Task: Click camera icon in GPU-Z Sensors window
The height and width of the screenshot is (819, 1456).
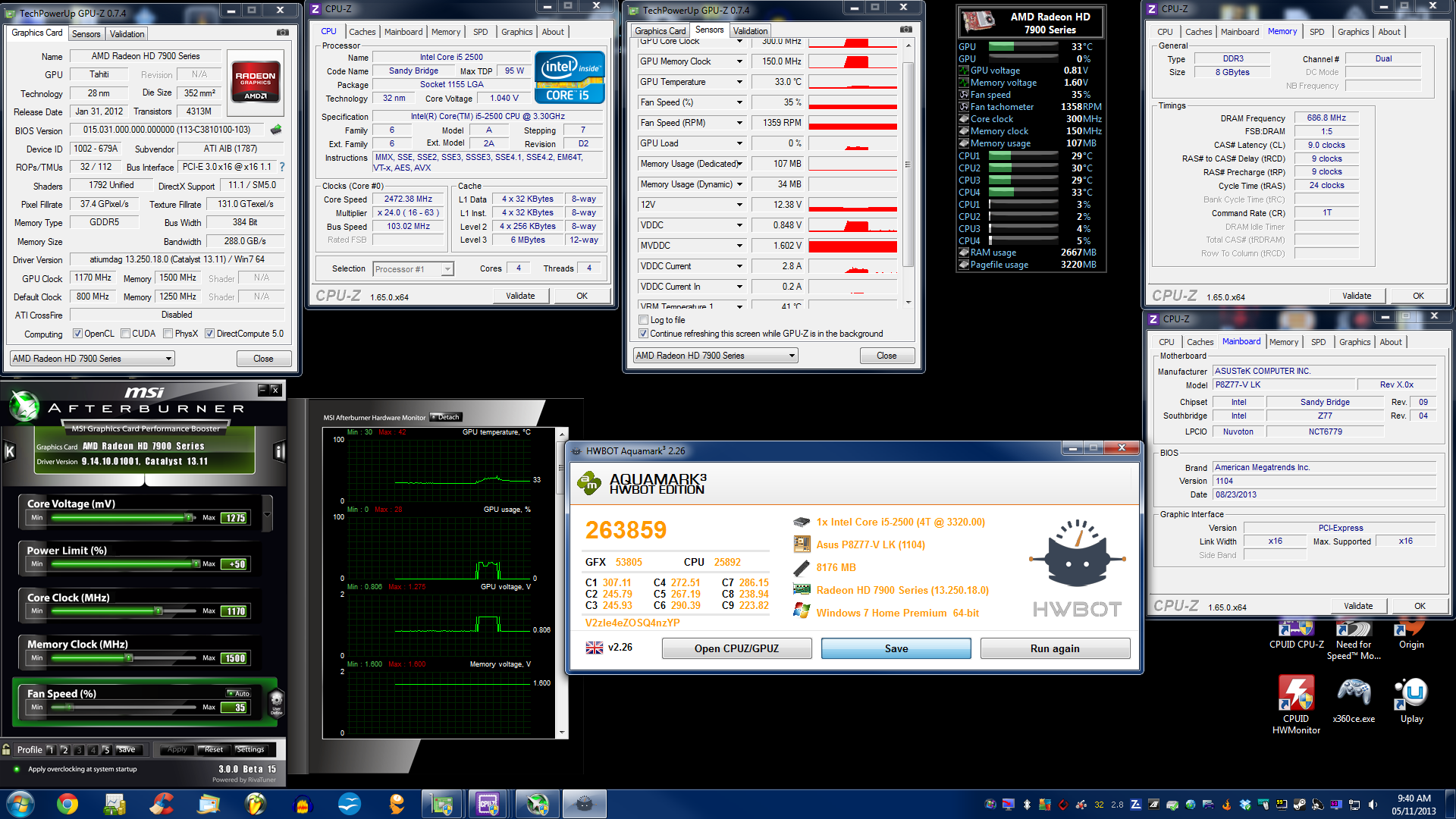Action: (906, 30)
